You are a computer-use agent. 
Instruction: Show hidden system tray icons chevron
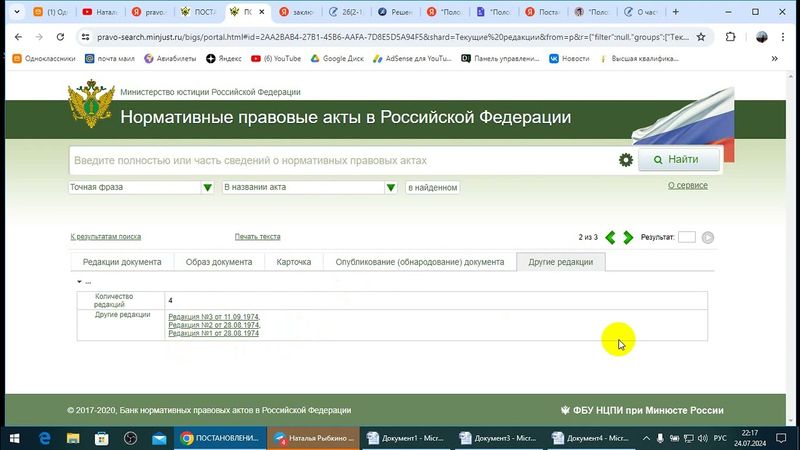[x=646, y=438]
